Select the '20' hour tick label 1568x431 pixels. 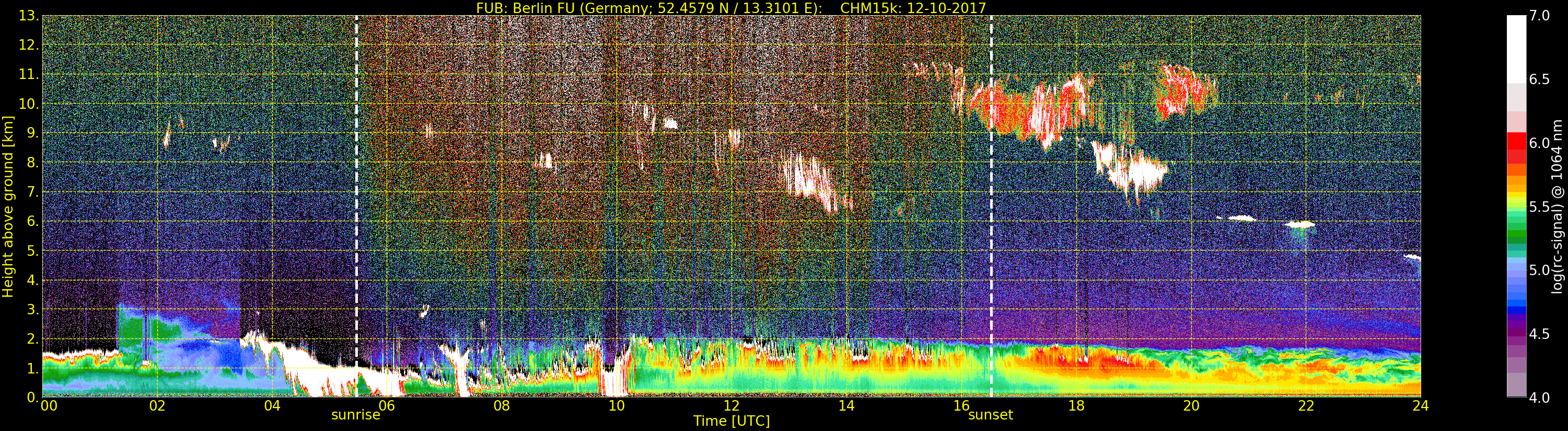1191,405
